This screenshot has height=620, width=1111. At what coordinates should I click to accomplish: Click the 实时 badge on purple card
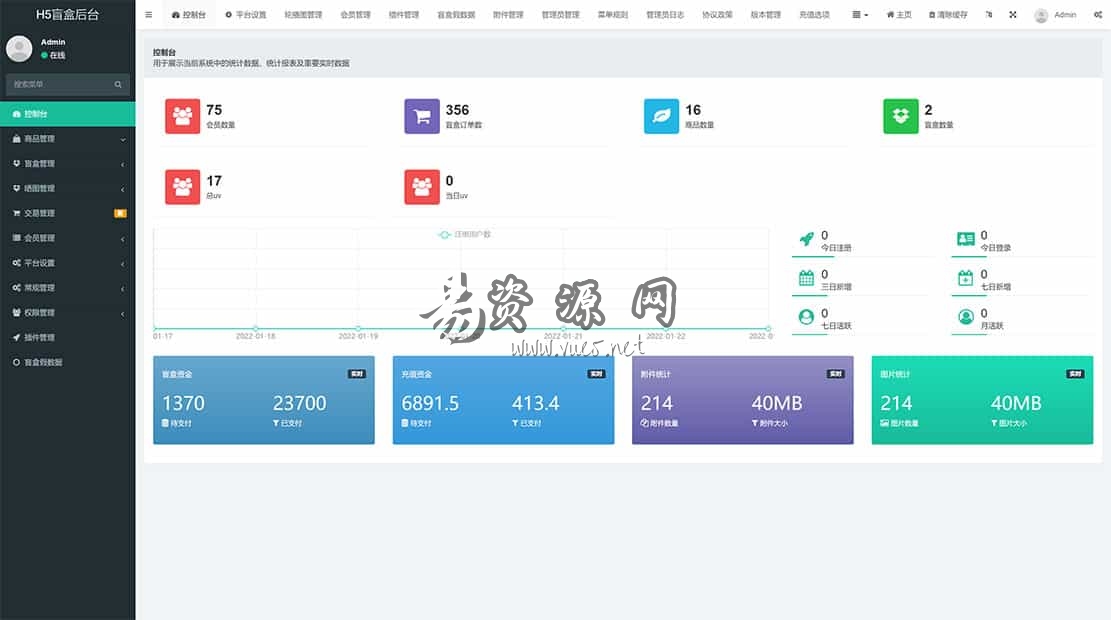point(835,374)
